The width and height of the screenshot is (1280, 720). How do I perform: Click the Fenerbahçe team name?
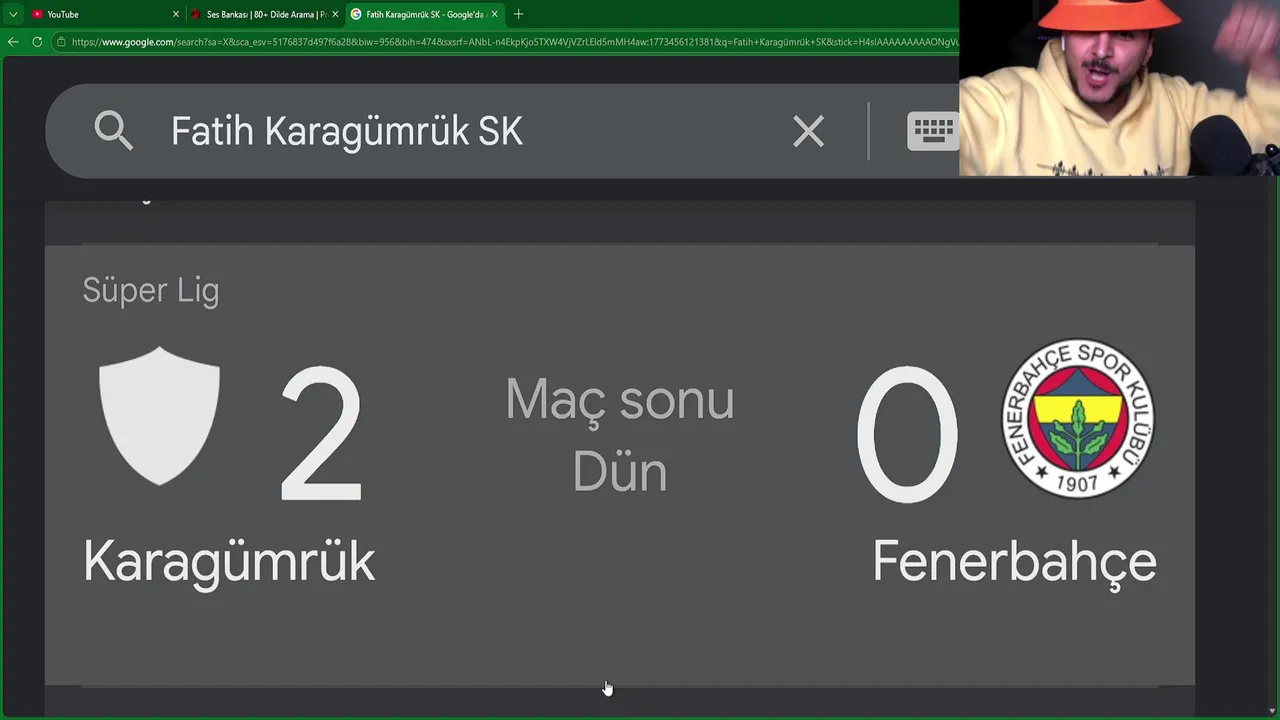(x=1014, y=561)
